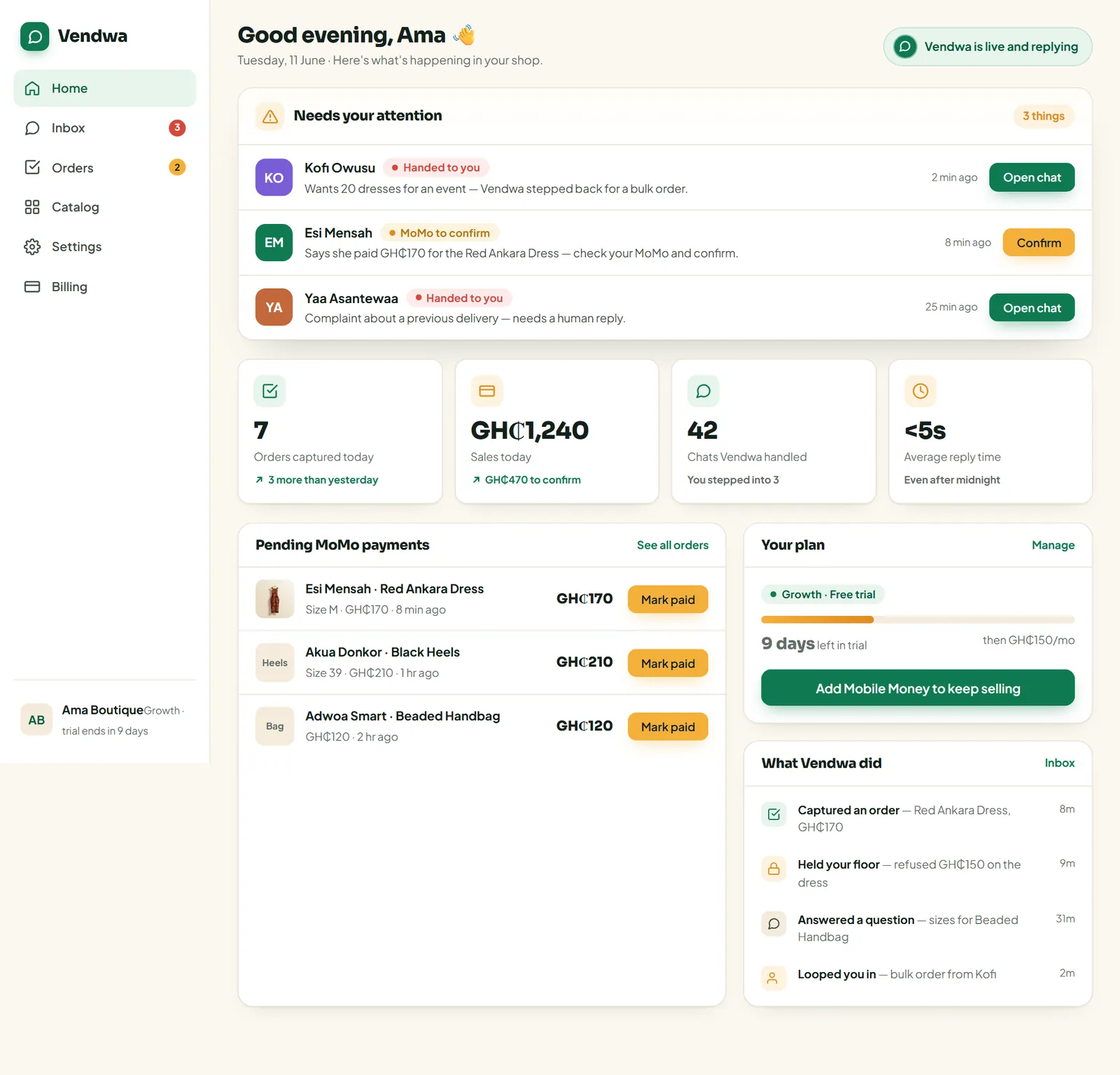Click 'You stepped into 3' text
This screenshot has width=1120, height=1075.
tap(733, 480)
